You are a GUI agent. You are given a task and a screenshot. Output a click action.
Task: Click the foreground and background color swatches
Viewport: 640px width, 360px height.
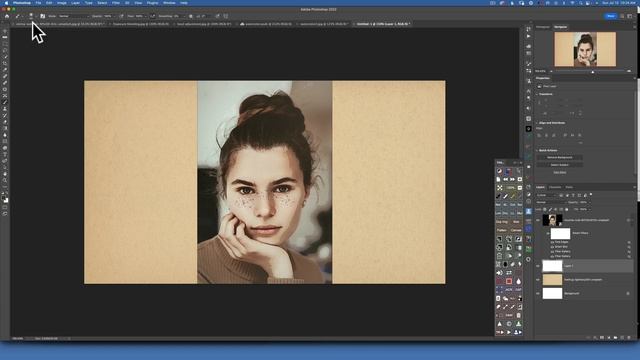5,199
